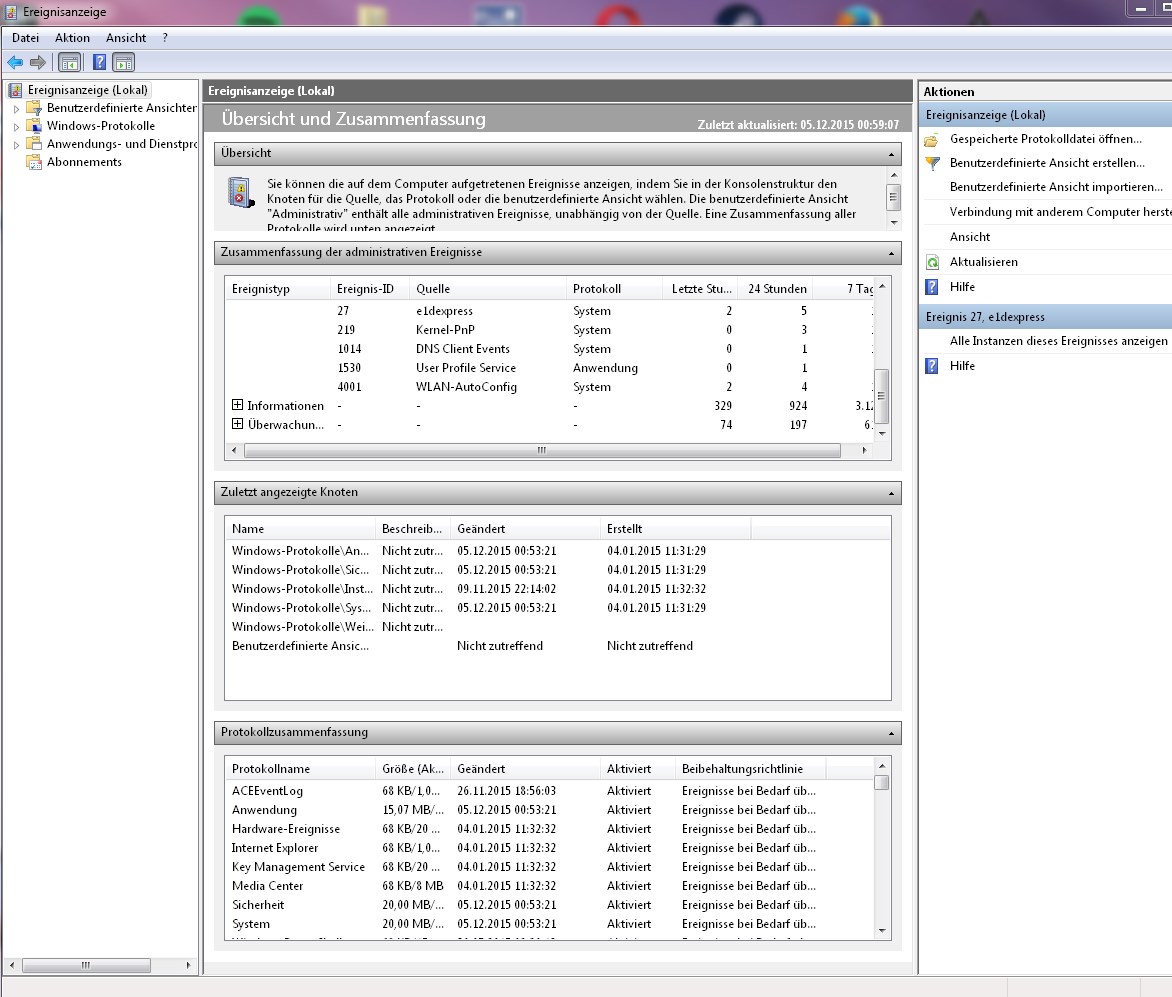Collapse Zusammenfassung der administrativen Ereignisse section
Viewport: 1172px width, 997px height.
891,253
